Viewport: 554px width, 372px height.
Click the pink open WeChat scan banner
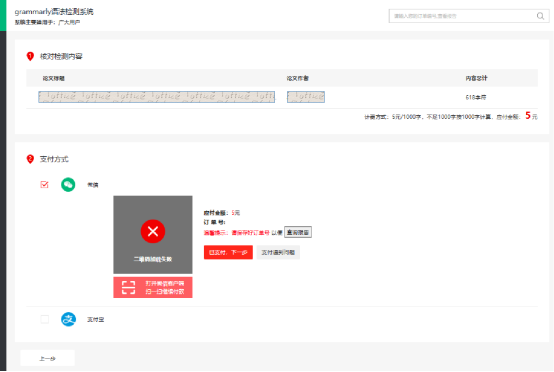pyautogui.click(x=153, y=288)
